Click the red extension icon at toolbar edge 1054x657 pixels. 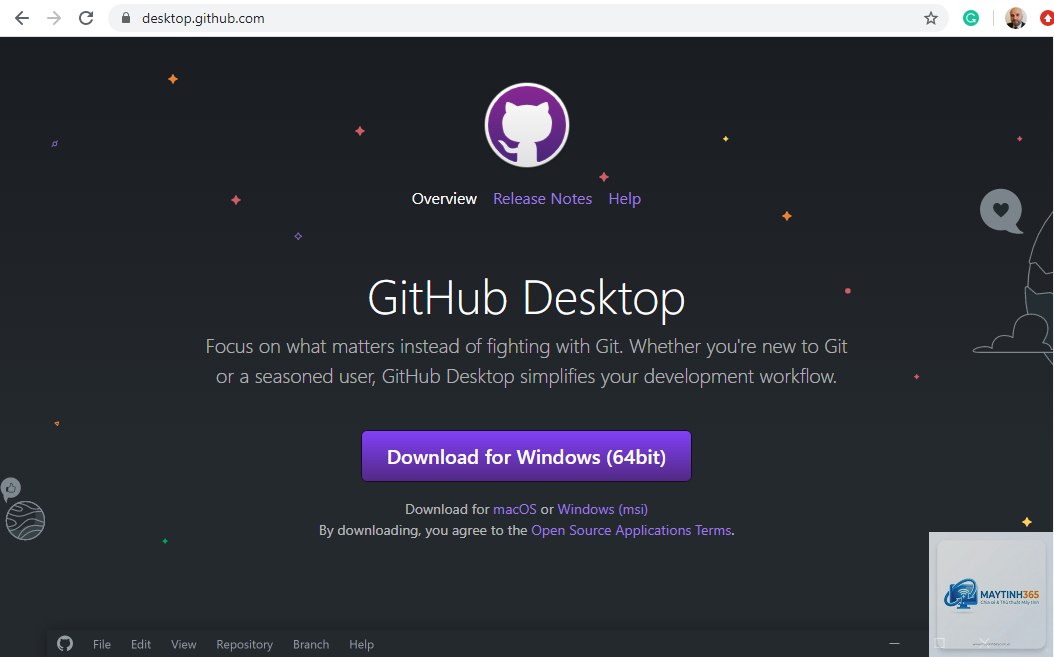click(1047, 18)
